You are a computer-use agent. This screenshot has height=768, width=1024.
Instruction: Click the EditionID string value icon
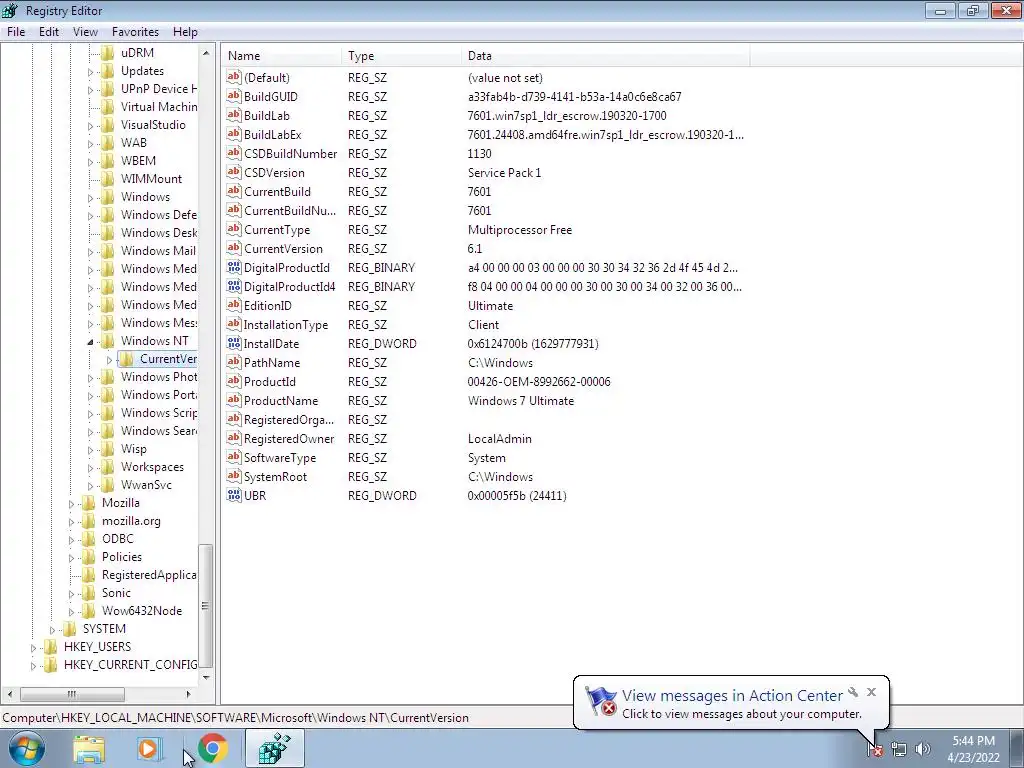(x=234, y=305)
